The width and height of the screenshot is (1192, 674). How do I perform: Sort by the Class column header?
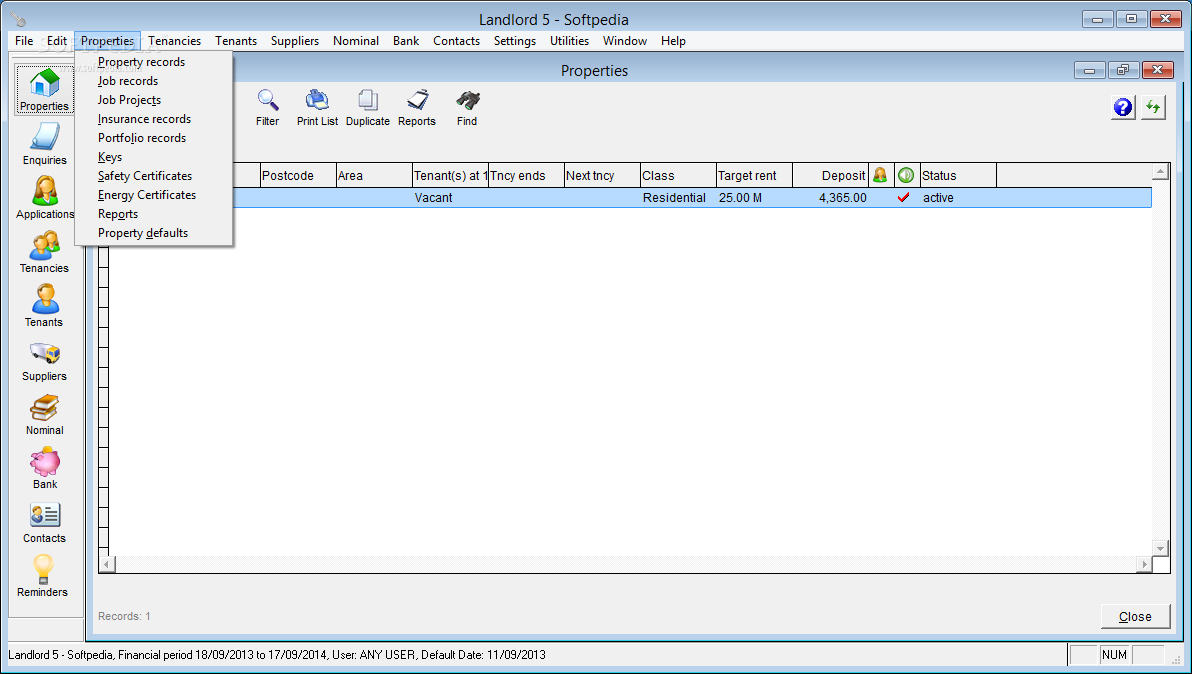[x=678, y=176]
